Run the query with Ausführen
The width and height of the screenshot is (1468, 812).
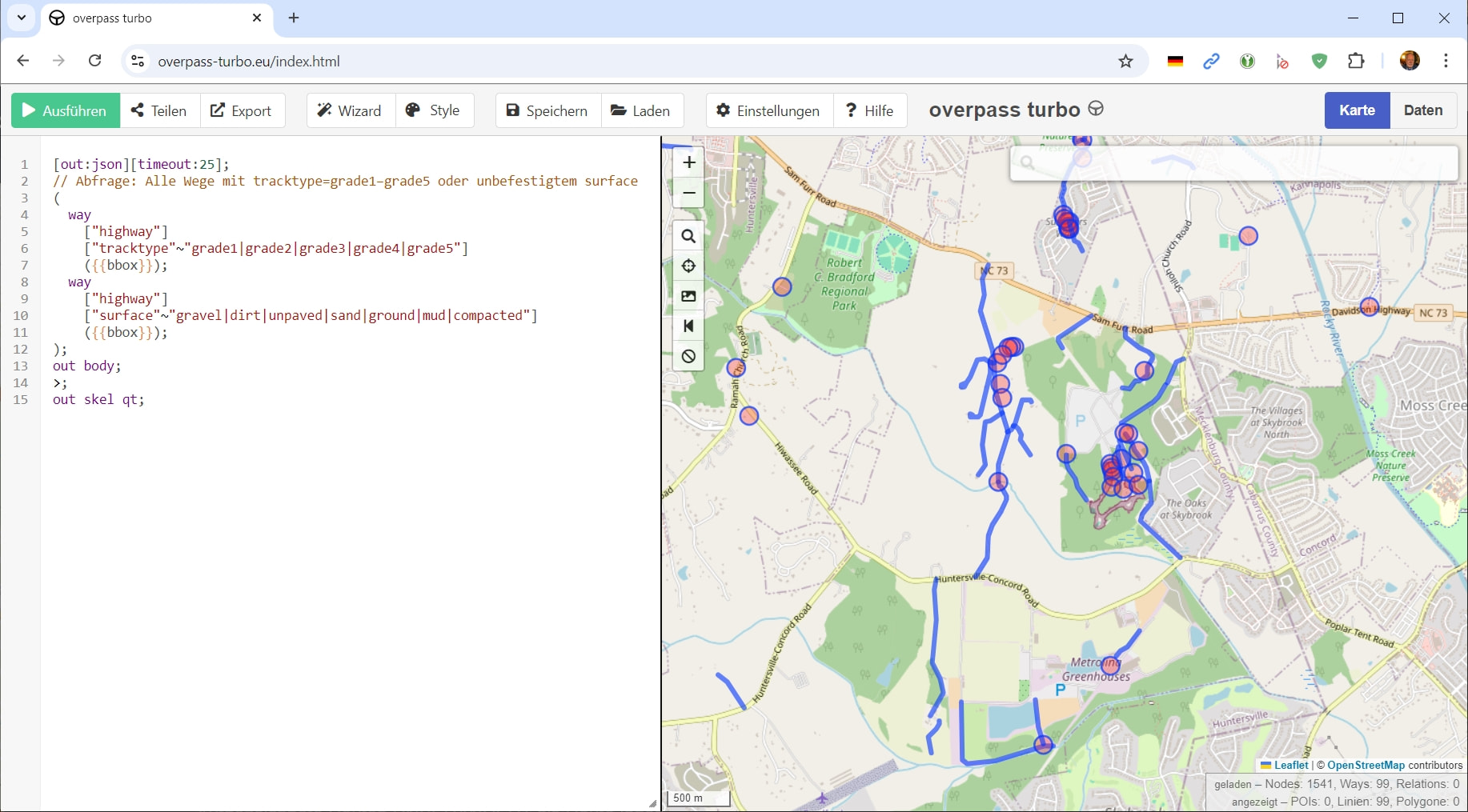click(x=66, y=110)
